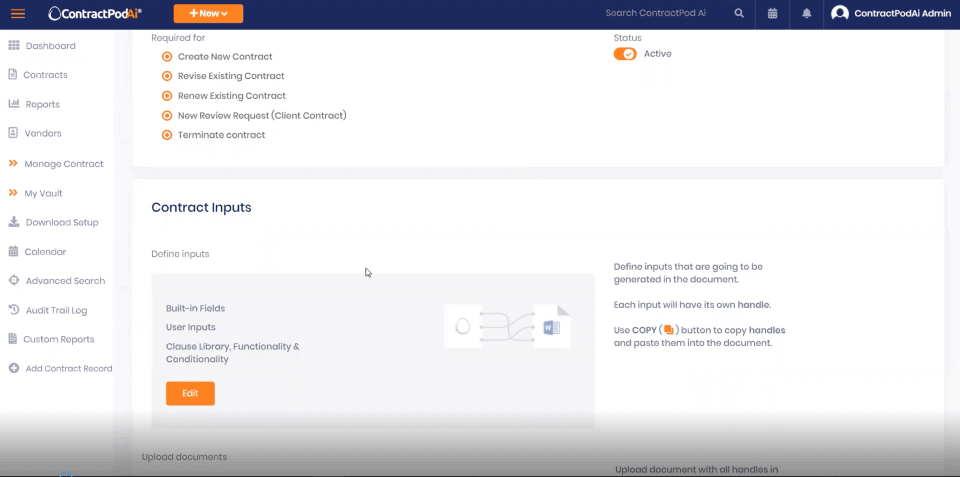Click the Vendors contact icon
Viewport: 960px width, 477px height.
pos(12,132)
